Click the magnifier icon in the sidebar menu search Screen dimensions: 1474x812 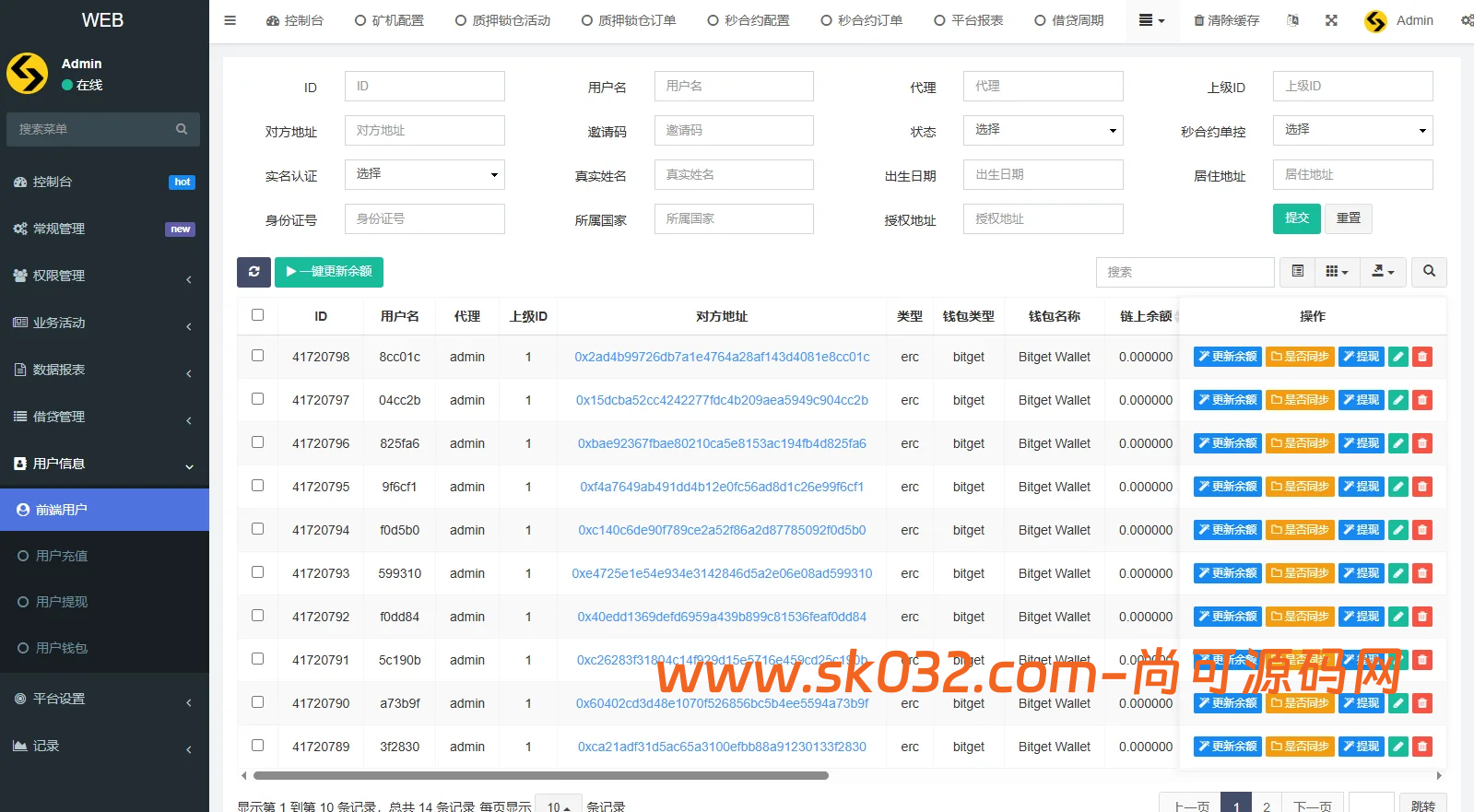(182, 129)
